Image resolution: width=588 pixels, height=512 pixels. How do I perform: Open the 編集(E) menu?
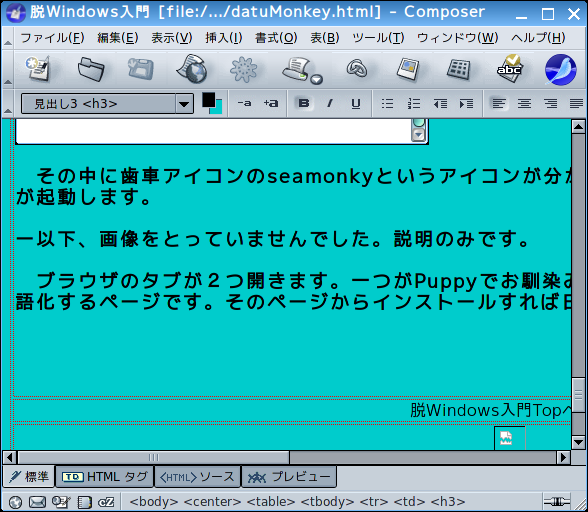118,38
